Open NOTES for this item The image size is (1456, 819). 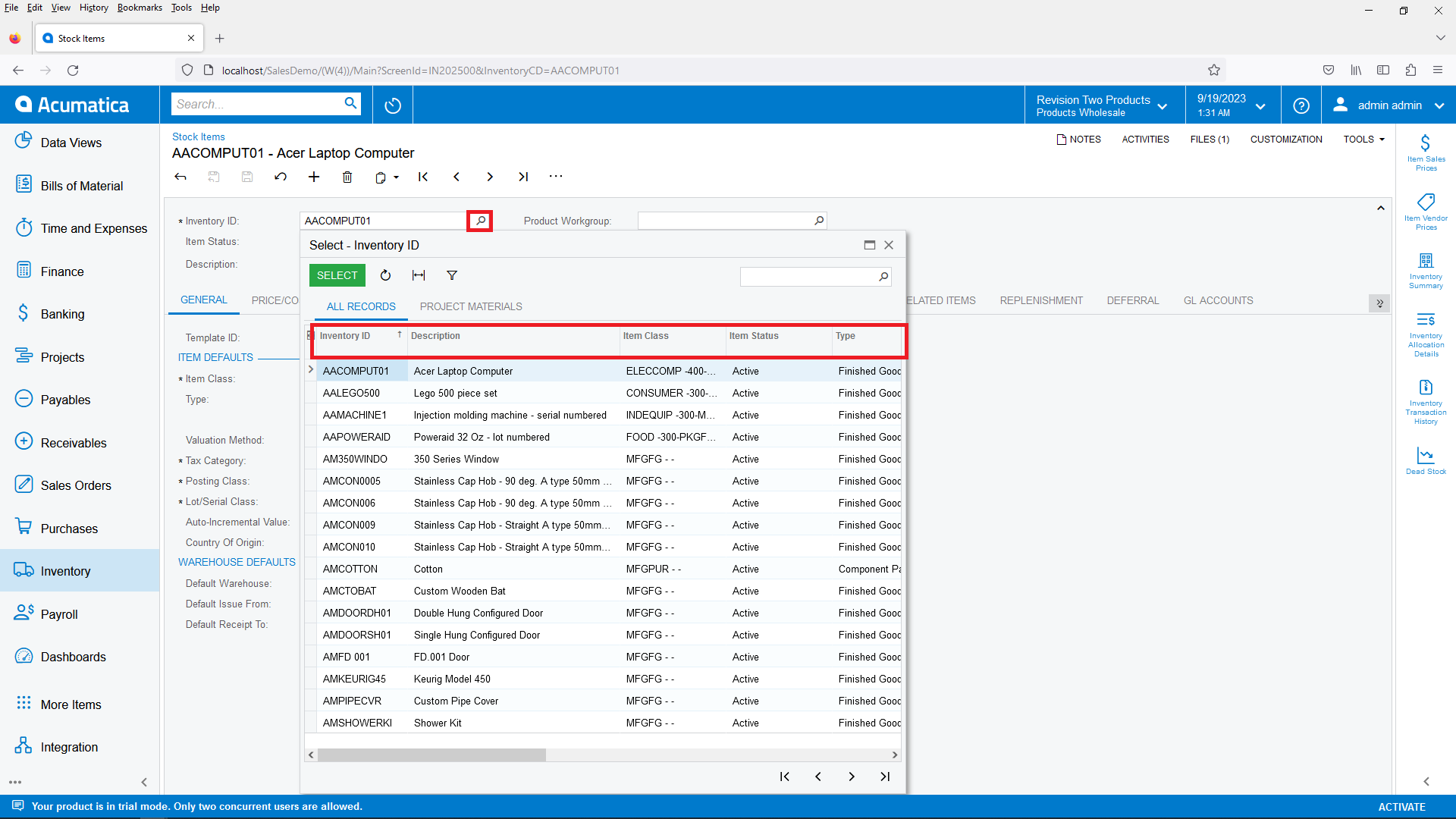[1078, 140]
